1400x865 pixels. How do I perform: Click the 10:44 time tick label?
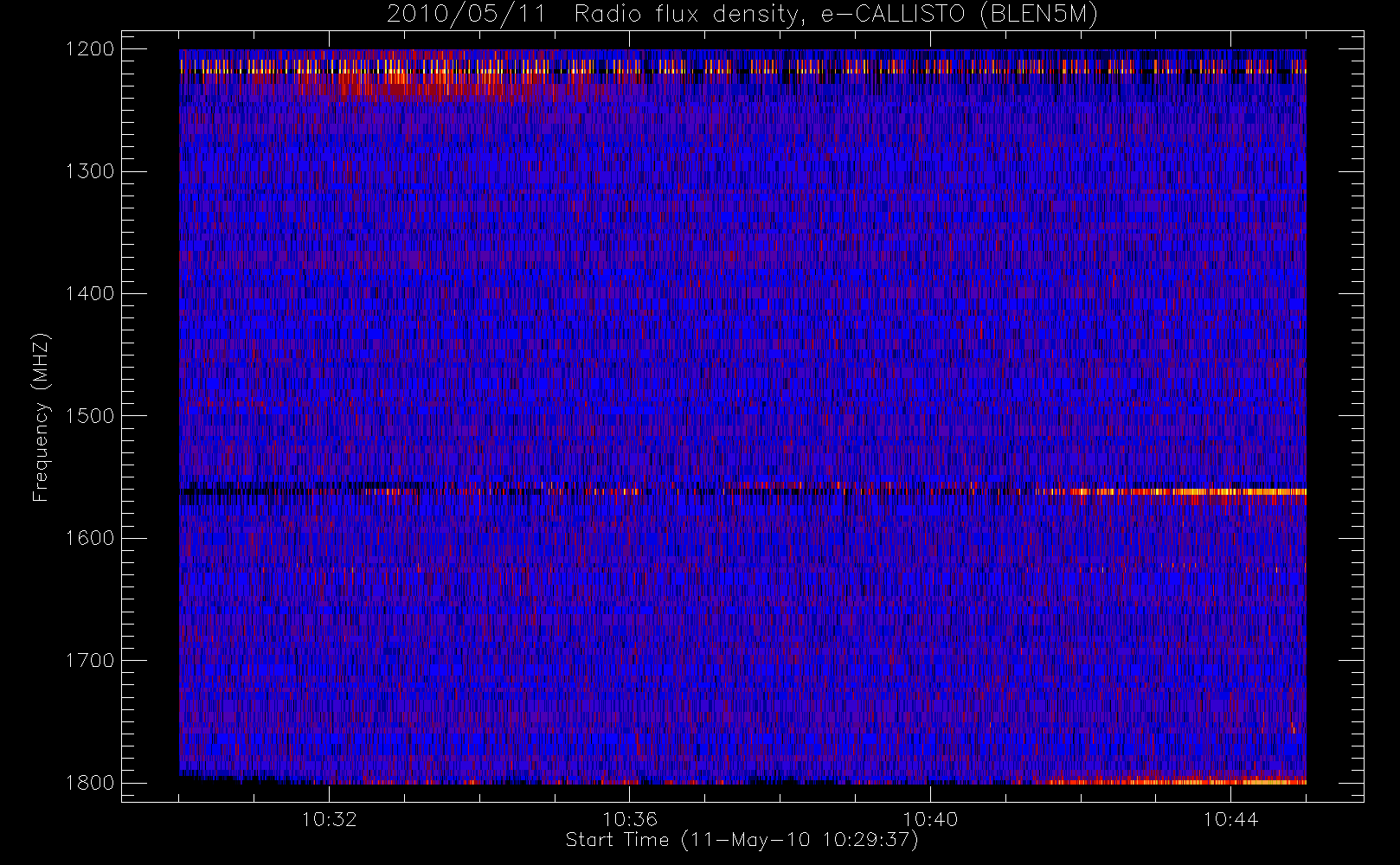(1230, 818)
